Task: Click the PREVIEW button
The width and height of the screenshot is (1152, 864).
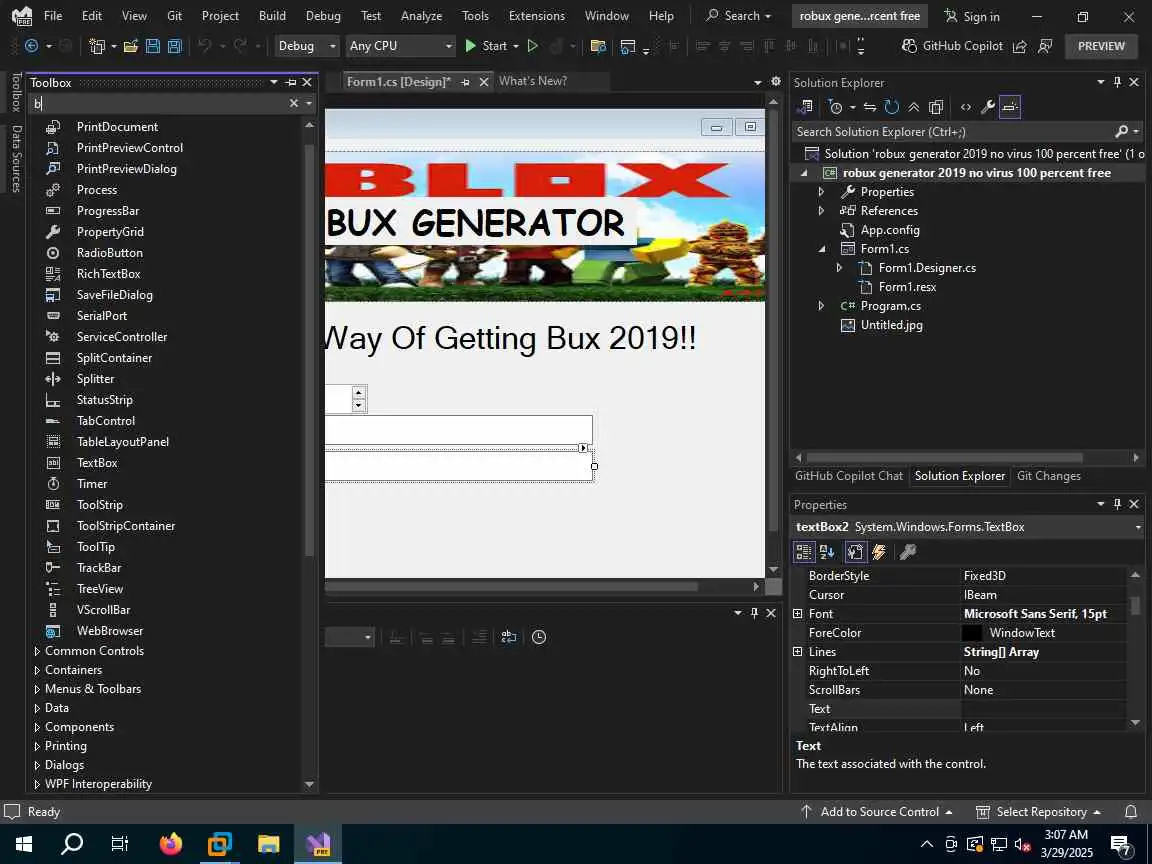Action: coord(1101,46)
